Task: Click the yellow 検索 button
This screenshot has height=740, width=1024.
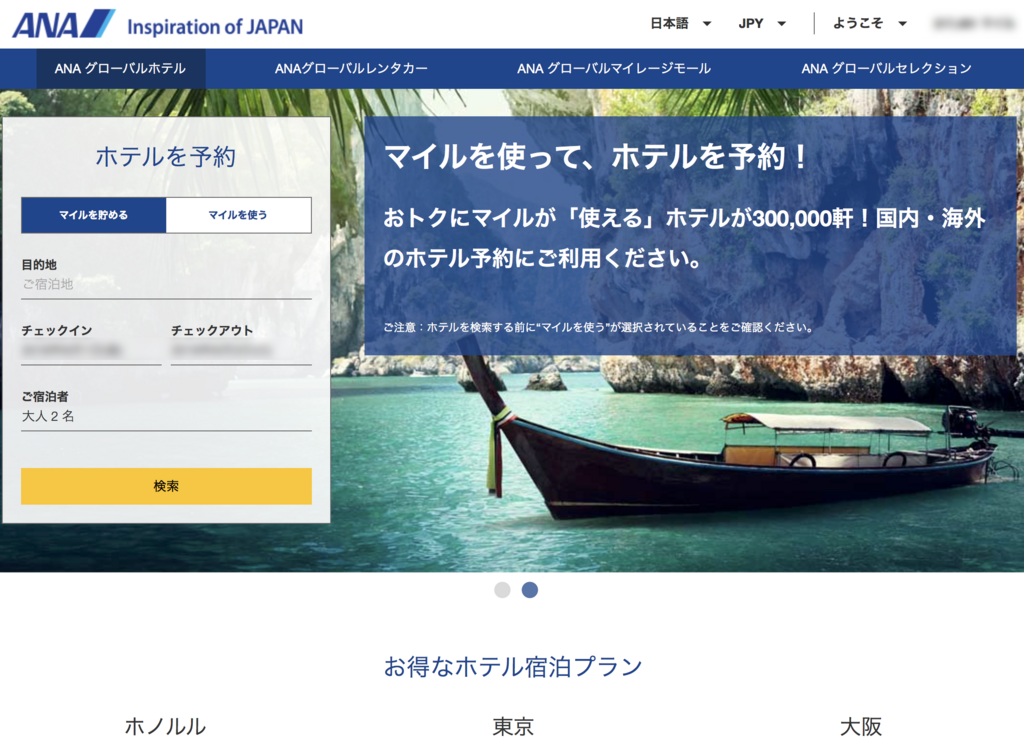Action: click(x=166, y=486)
